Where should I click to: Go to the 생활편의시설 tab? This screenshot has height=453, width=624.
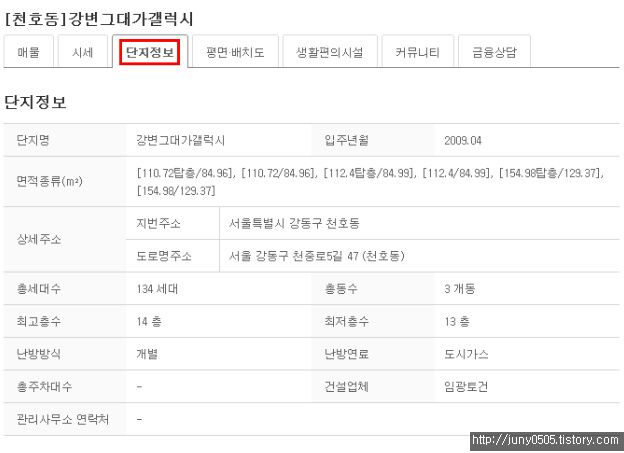[x=330, y=52]
